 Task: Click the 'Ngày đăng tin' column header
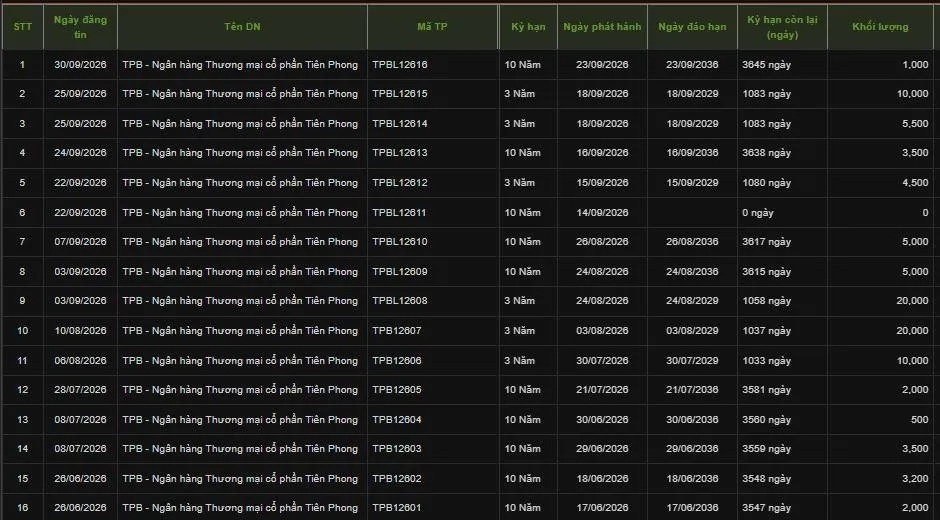(80, 27)
